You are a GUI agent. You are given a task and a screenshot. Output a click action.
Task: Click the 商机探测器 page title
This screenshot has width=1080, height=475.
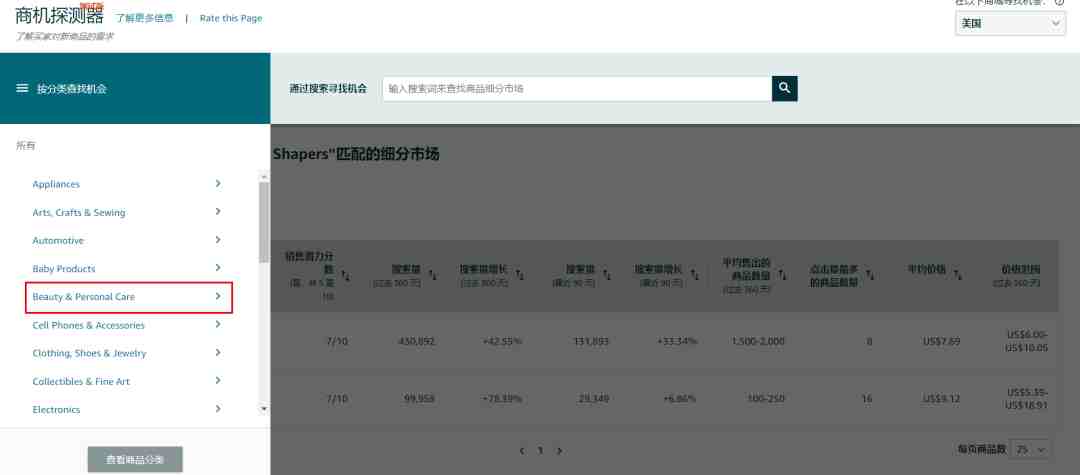(59, 15)
